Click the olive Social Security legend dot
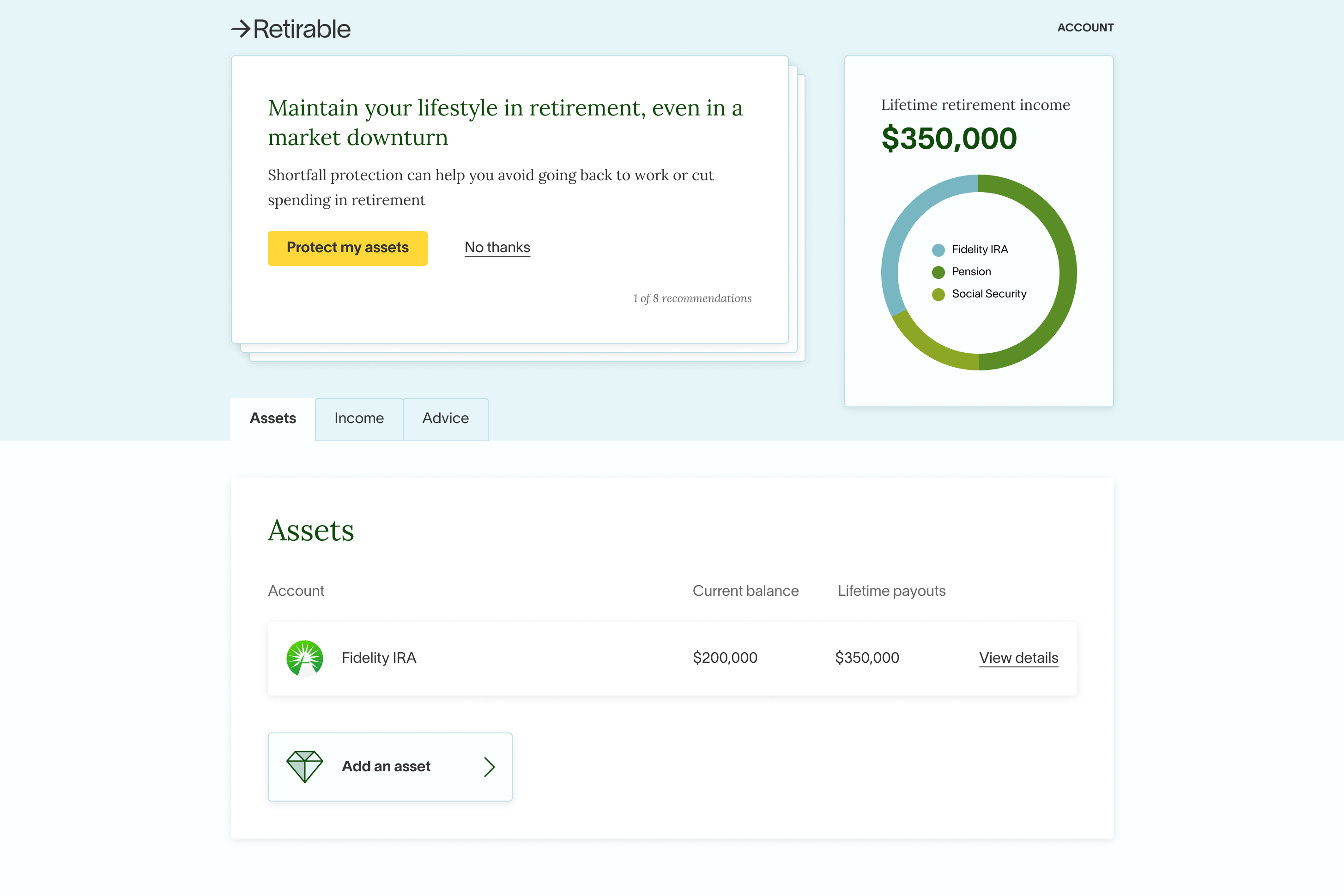The height and width of the screenshot is (896, 1344). pyautogui.click(x=938, y=294)
